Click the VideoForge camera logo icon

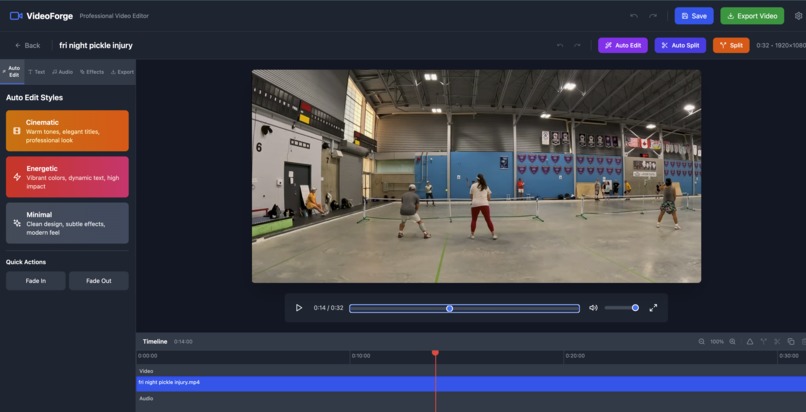point(16,16)
